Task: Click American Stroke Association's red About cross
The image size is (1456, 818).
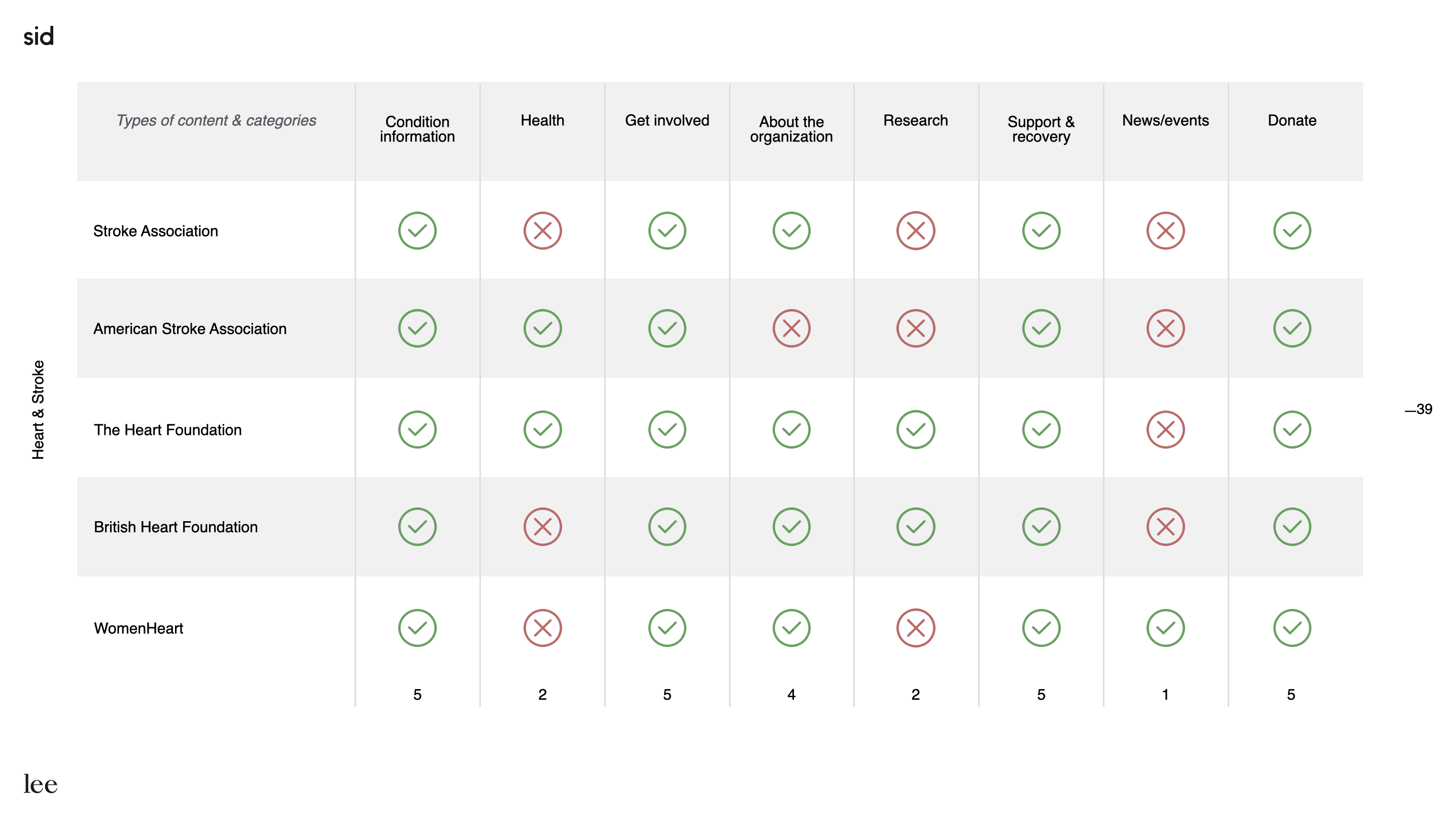Action: click(791, 328)
